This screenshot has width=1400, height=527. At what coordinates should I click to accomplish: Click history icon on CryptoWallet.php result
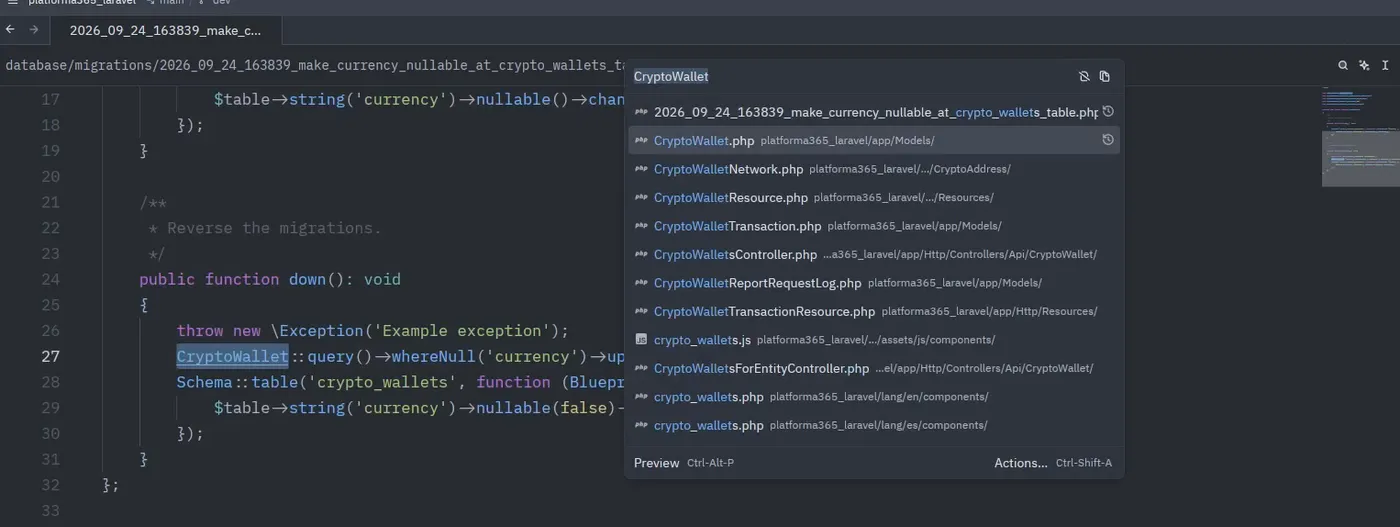[x=1108, y=140]
